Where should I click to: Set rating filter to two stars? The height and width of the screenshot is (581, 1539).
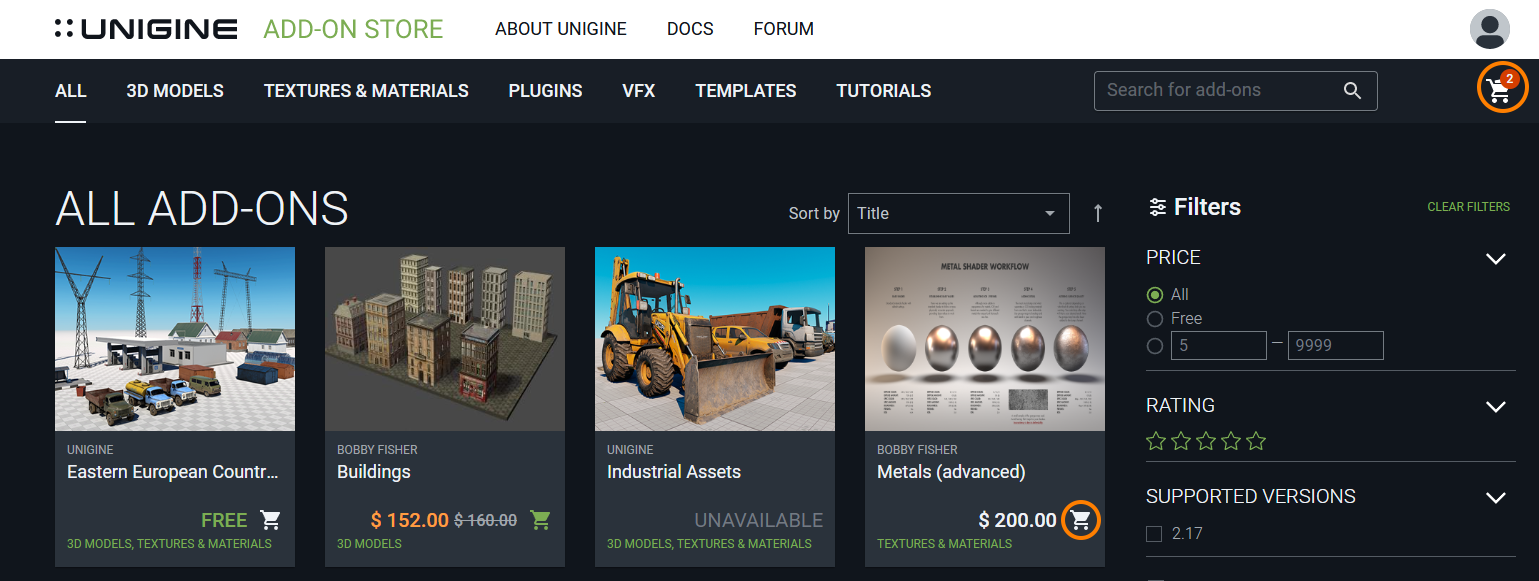pos(1181,441)
